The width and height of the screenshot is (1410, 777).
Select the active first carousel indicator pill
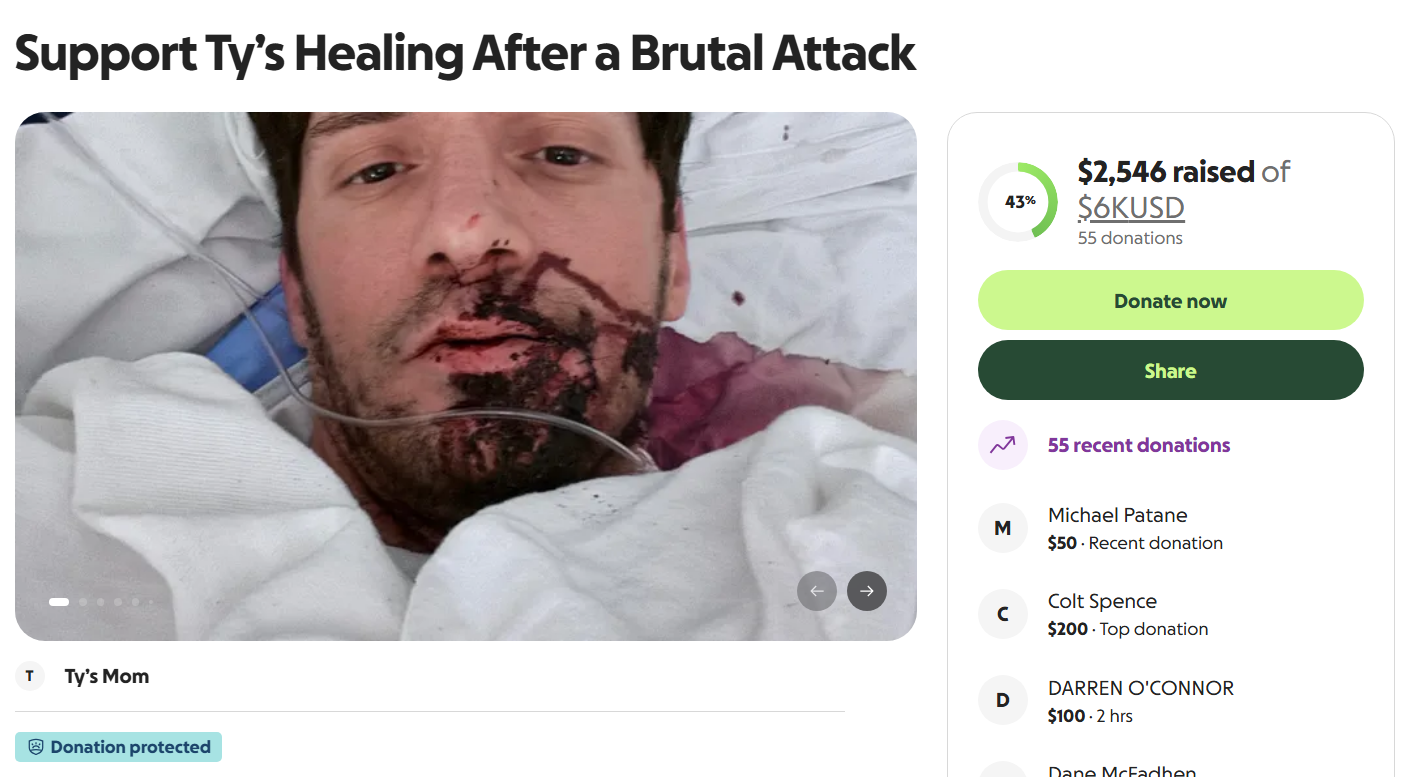coord(59,602)
